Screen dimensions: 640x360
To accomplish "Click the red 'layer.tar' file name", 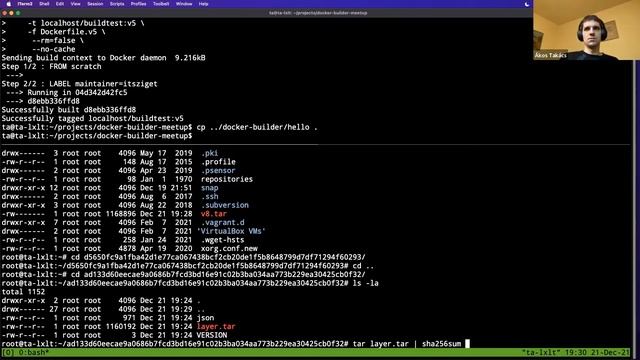I will (x=216, y=327).
